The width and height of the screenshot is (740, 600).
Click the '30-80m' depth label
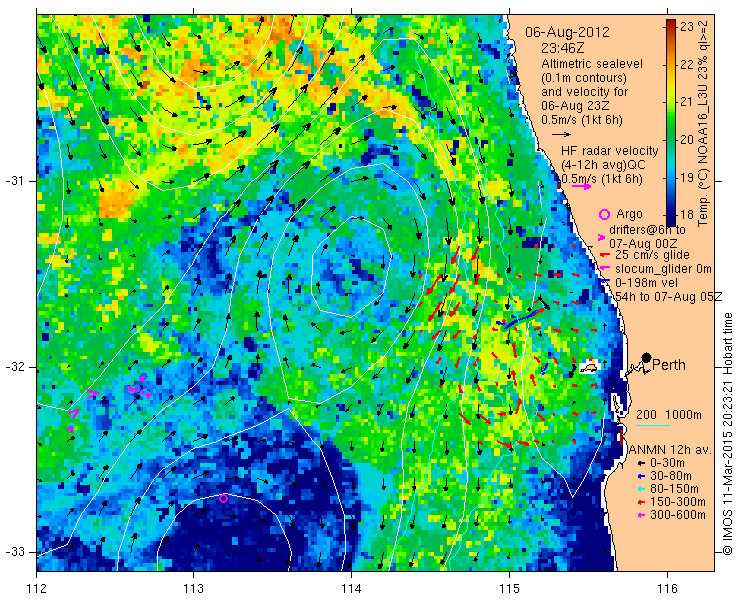(x=671, y=476)
